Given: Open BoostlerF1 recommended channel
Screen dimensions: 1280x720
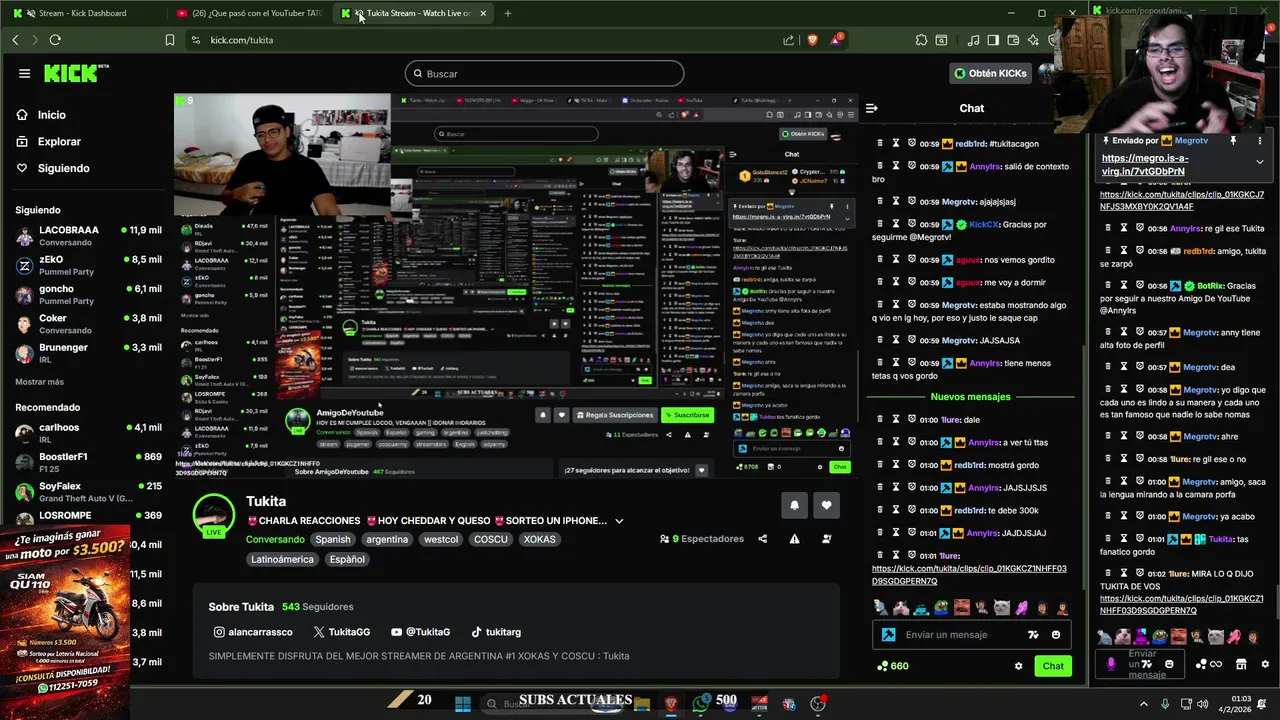Looking at the screenshot, I should click(x=88, y=462).
